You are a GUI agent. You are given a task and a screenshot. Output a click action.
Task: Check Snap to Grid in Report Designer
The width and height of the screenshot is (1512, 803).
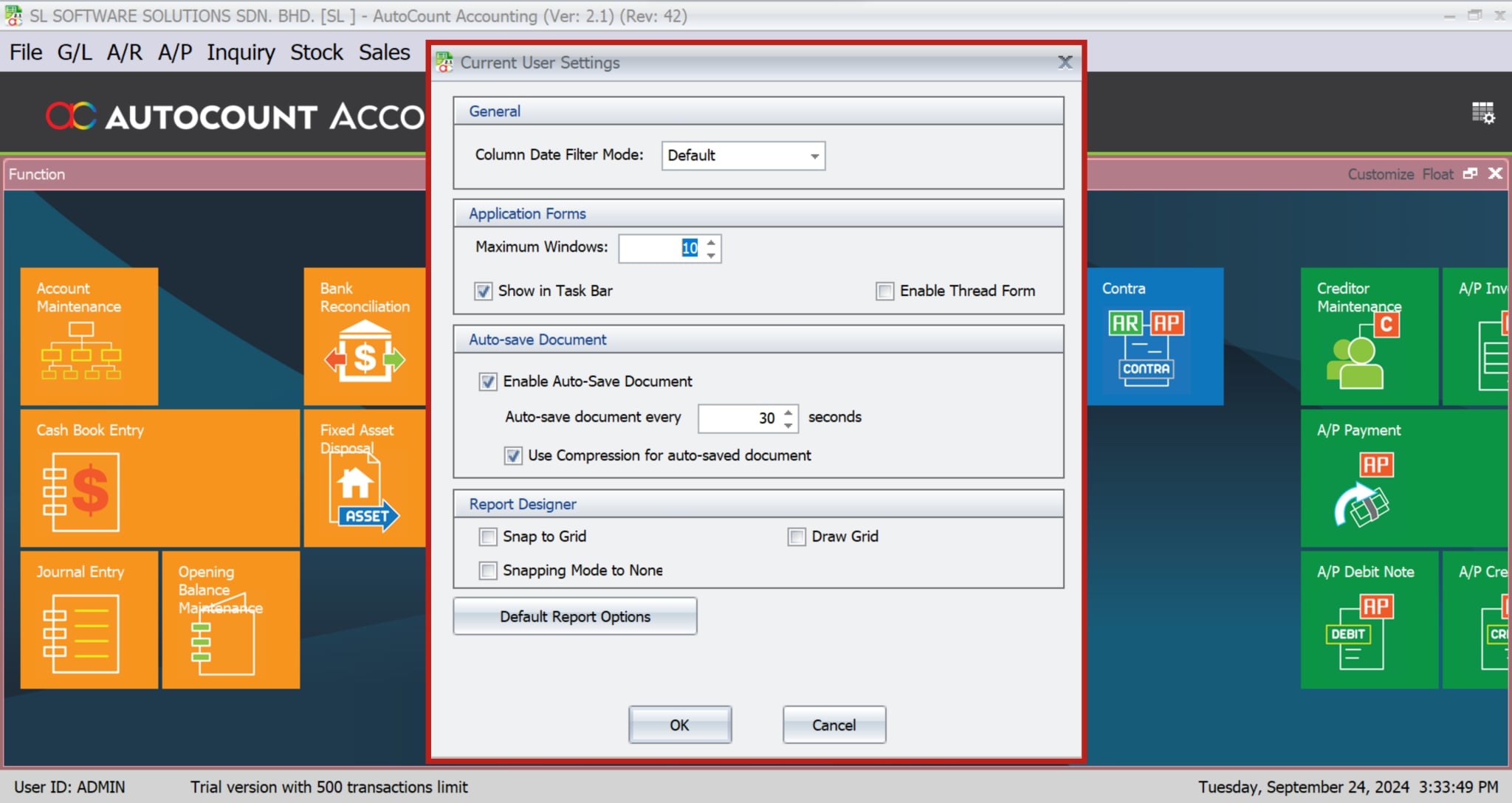point(487,537)
